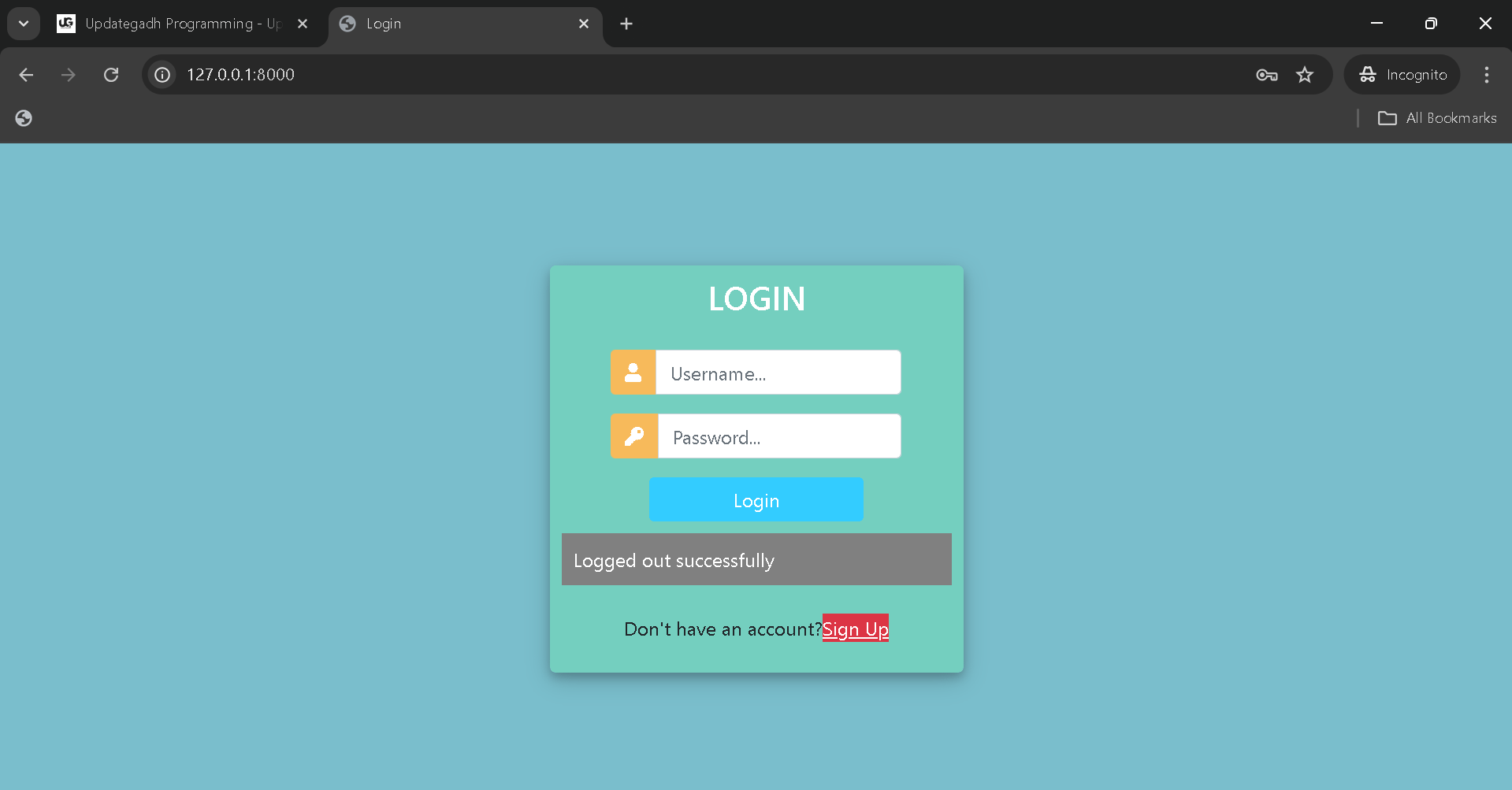Select the Login tab
The height and width of the screenshot is (790, 1512).
[457, 24]
